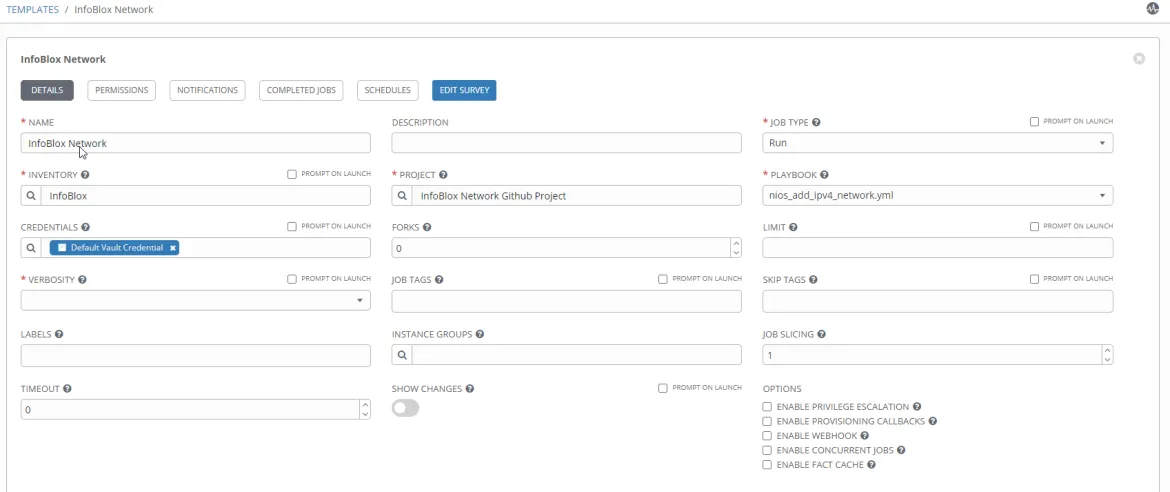
Task: Show help for Job Type field
Action: point(816,122)
